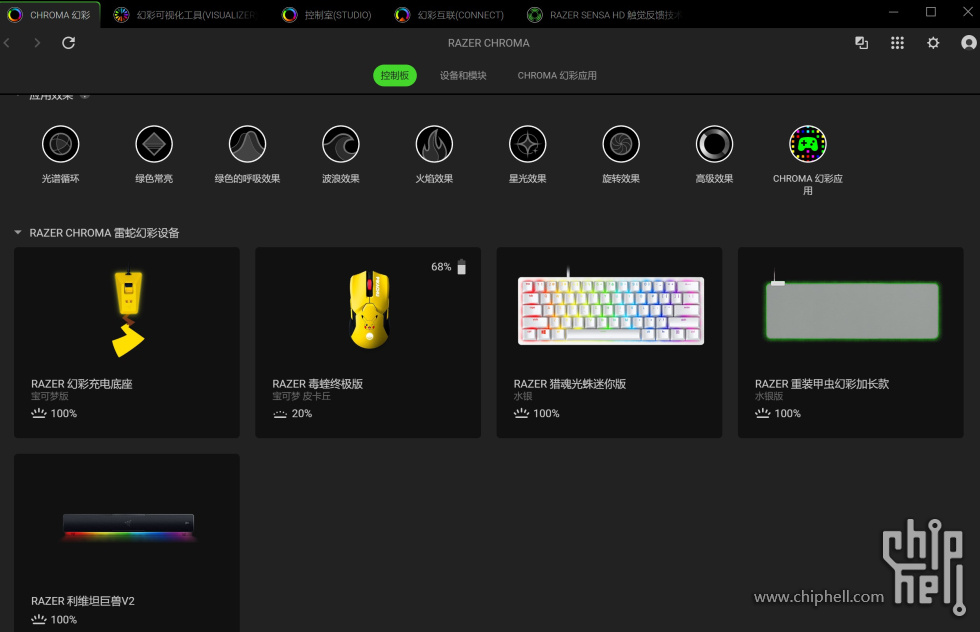Click brightness icon on 毒蝰终极版 card
This screenshot has width=980, height=632.
(x=280, y=414)
